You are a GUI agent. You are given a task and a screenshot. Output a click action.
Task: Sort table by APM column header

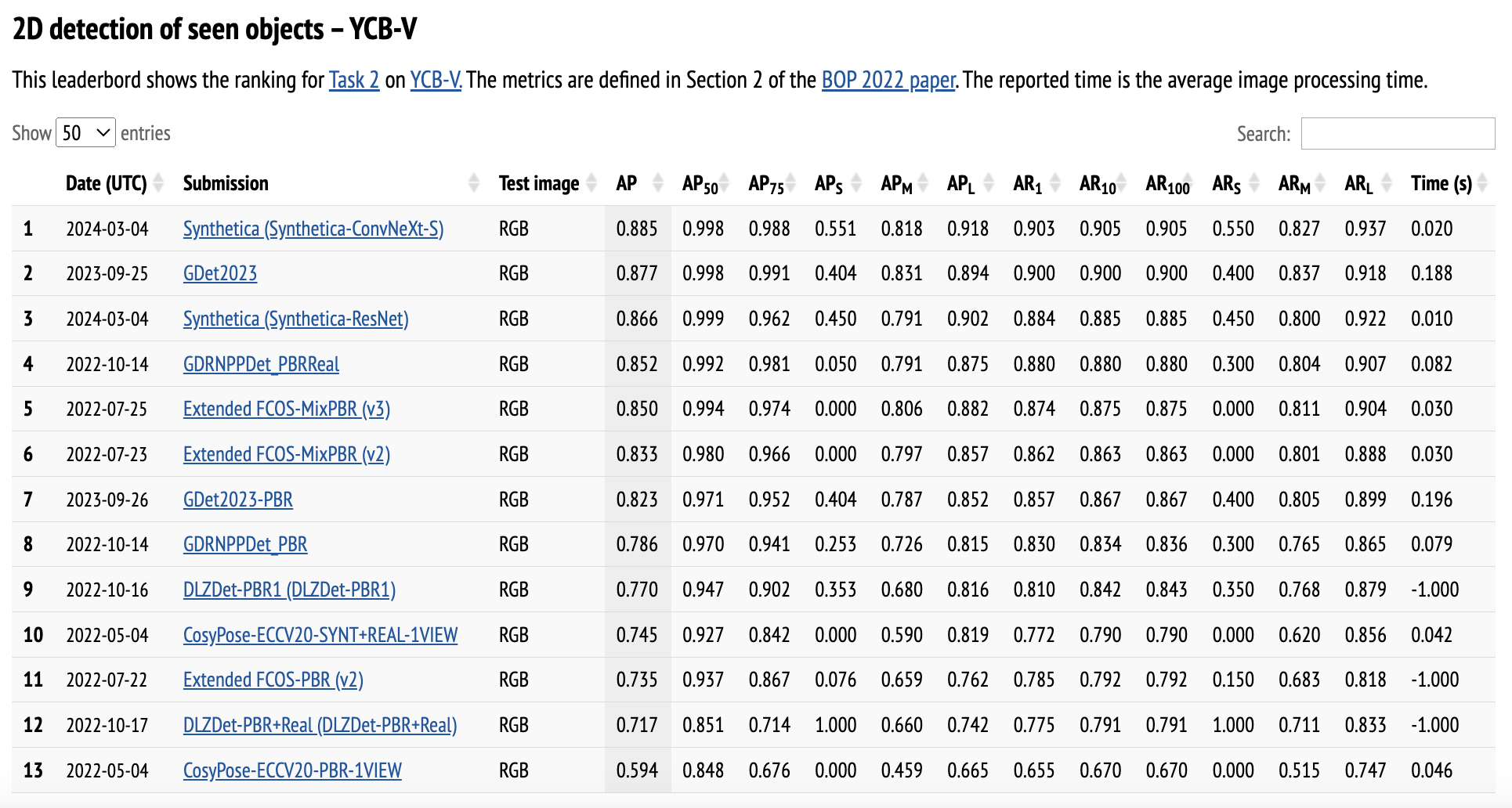(x=896, y=183)
